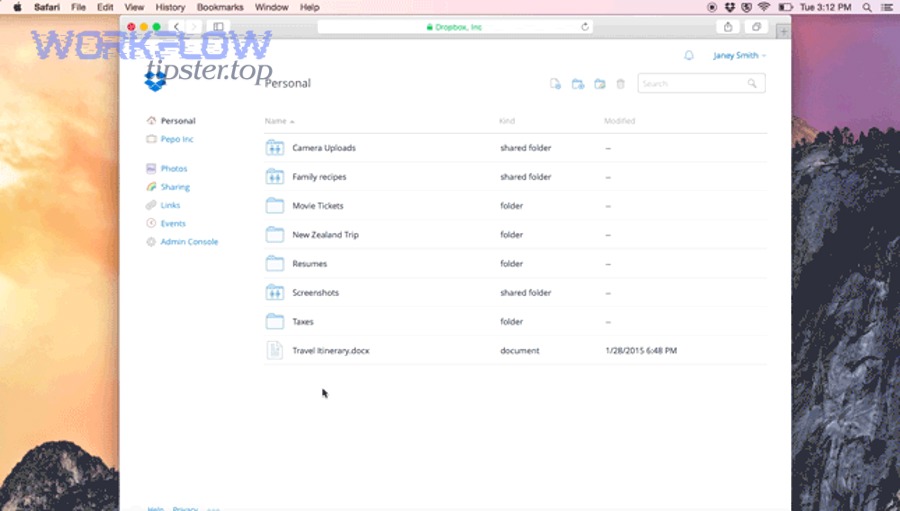Open the Photos sidebar link
This screenshot has width=900, height=511.
(173, 169)
